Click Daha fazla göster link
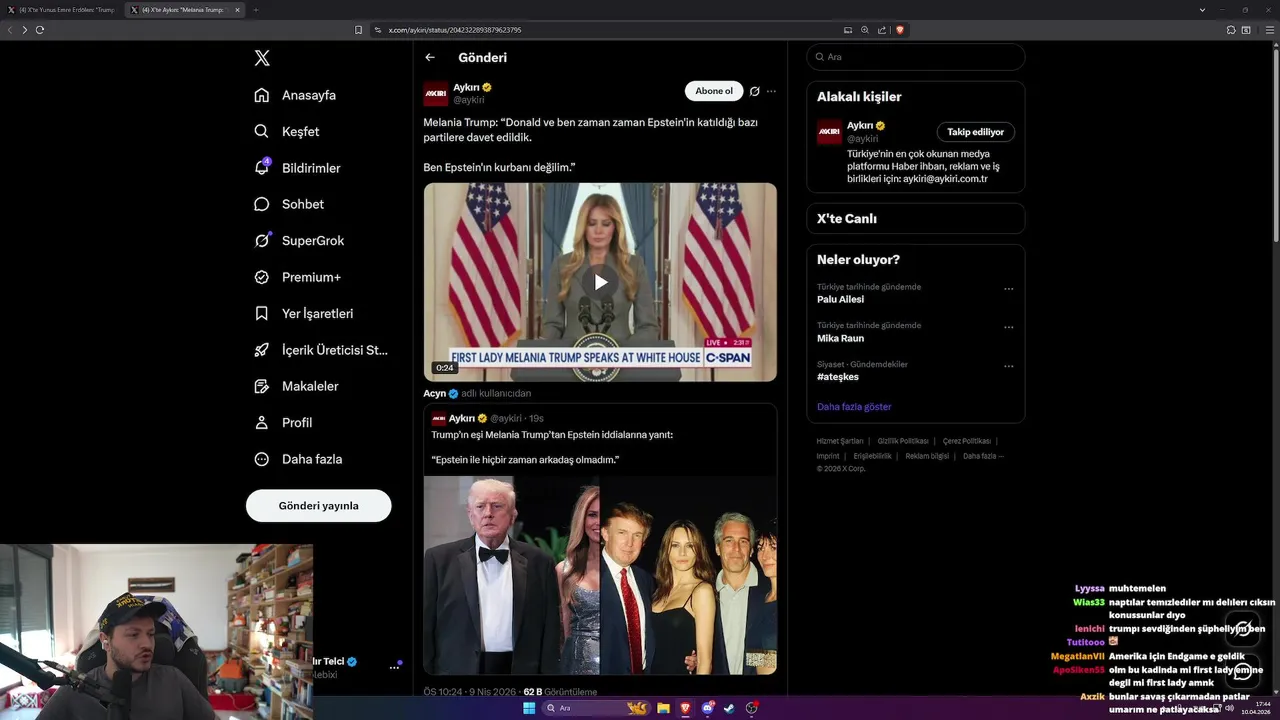 (x=854, y=407)
